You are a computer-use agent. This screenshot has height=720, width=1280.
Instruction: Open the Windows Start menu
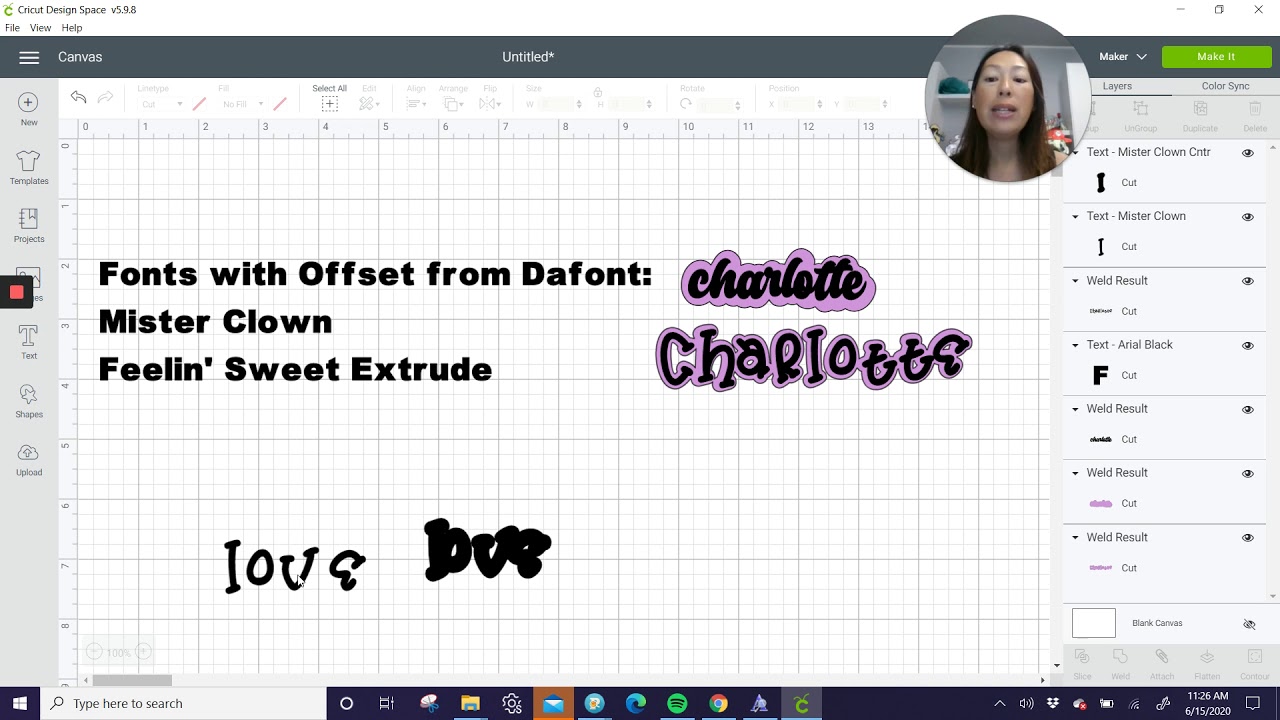coord(20,704)
